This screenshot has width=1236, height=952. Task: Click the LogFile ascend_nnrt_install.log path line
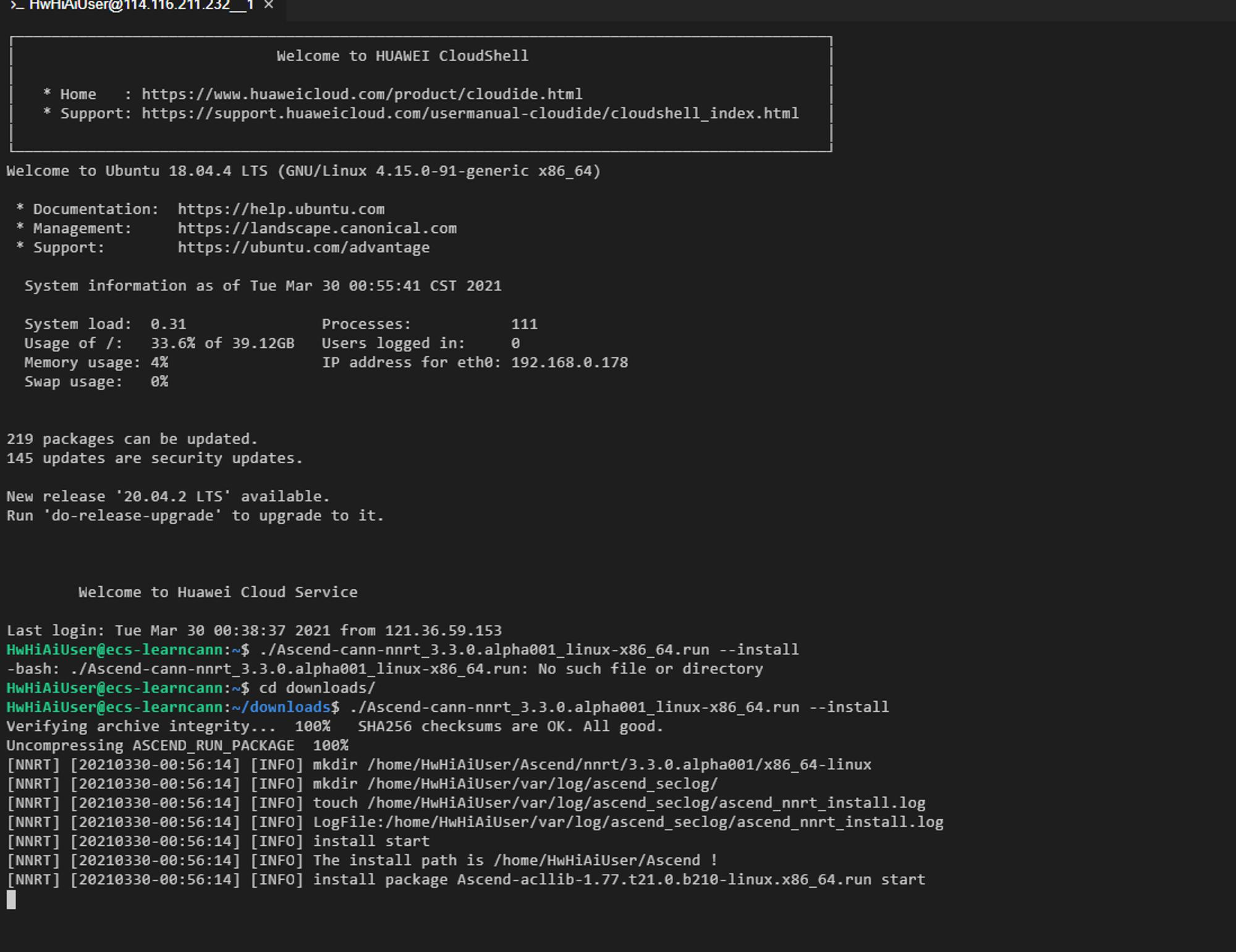475,822
